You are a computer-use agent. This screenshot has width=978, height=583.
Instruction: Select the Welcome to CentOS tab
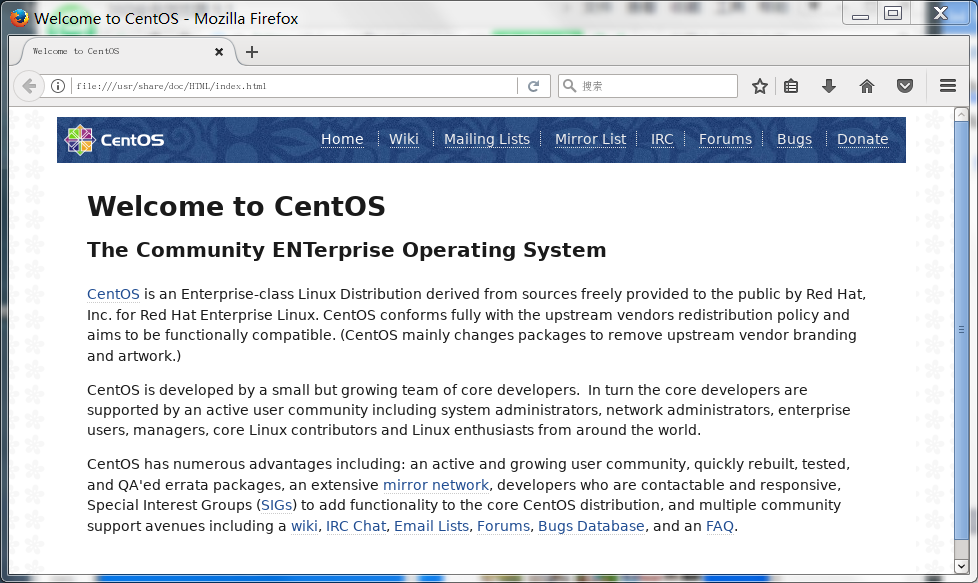click(x=125, y=51)
